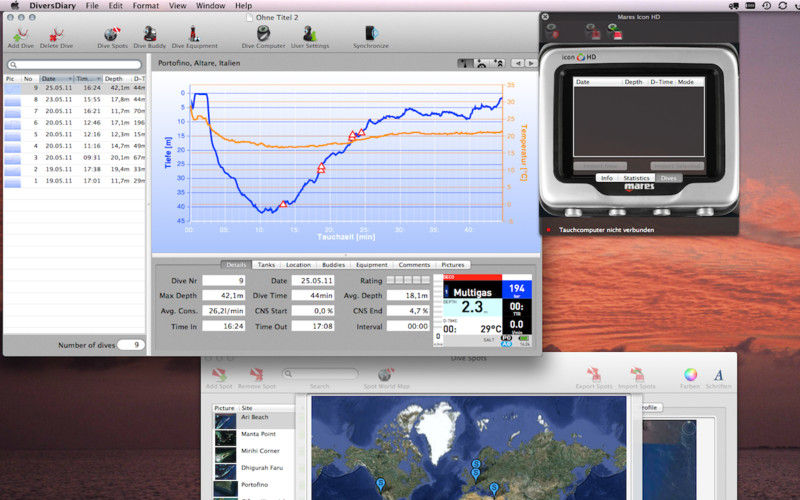
Task: Select Dives tab on Mares device
Action: 668,178
